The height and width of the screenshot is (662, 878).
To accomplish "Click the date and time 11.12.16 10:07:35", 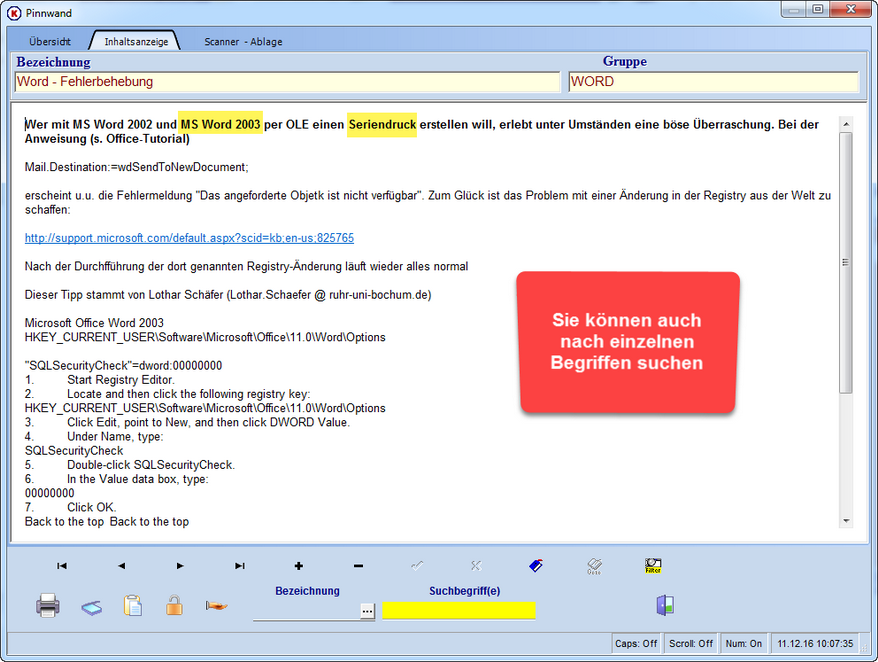I will pyautogui.click(x=815, y=644).
